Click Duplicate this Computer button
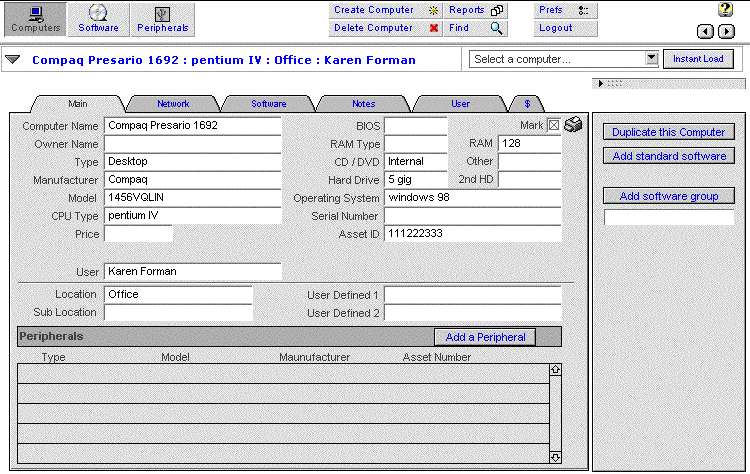This screenshot has height=474, width=750. coord(669,132)
